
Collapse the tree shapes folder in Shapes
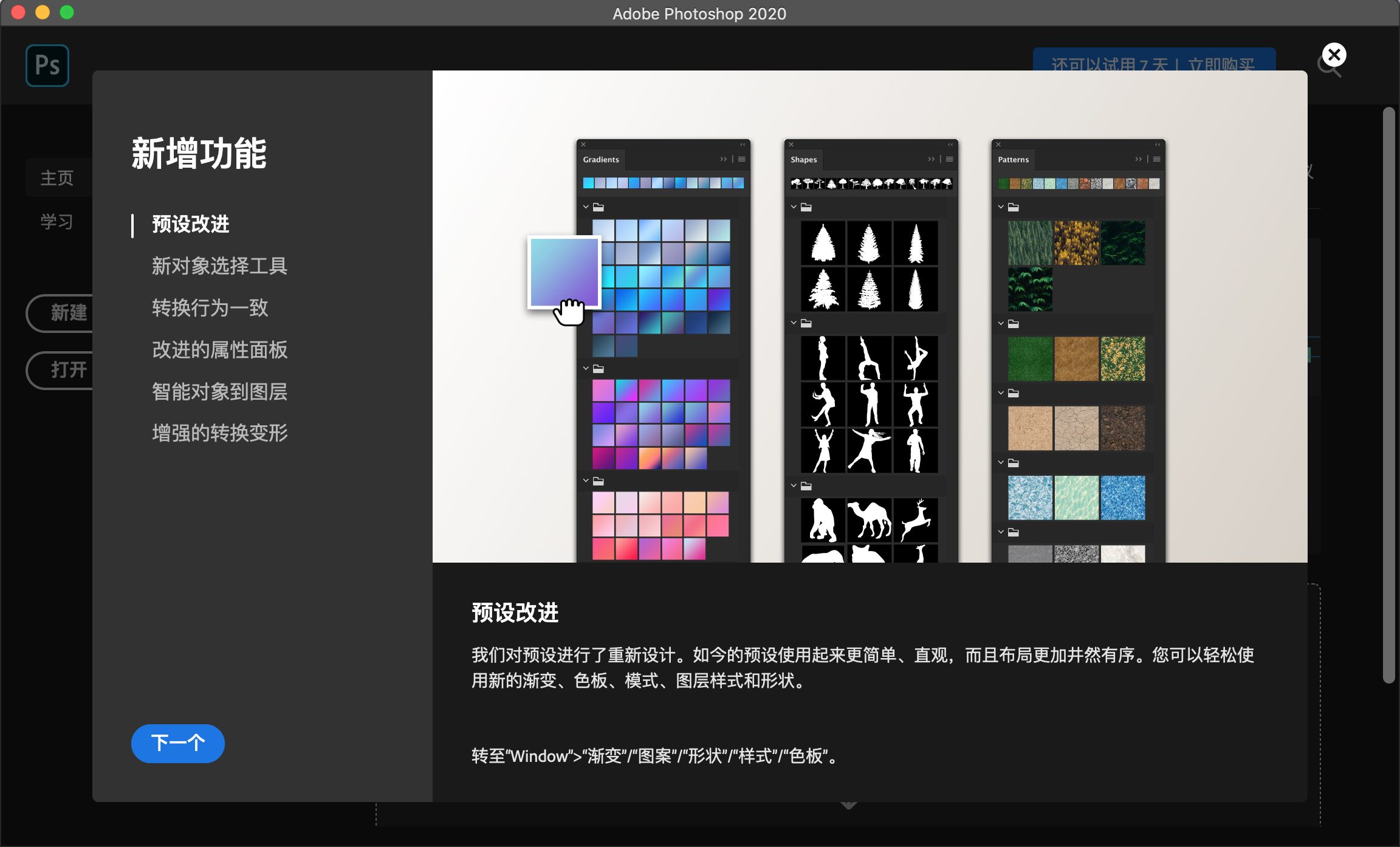794,207
